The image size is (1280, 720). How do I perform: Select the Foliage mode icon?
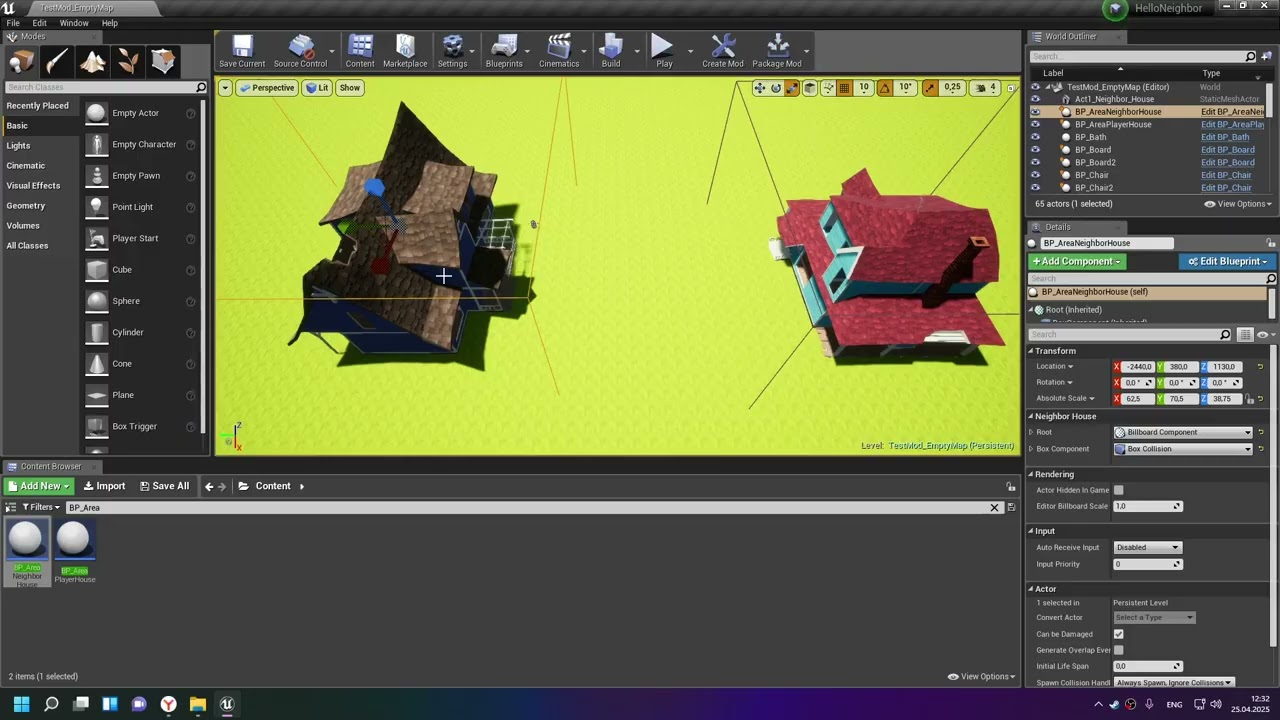tap(128, 62)
